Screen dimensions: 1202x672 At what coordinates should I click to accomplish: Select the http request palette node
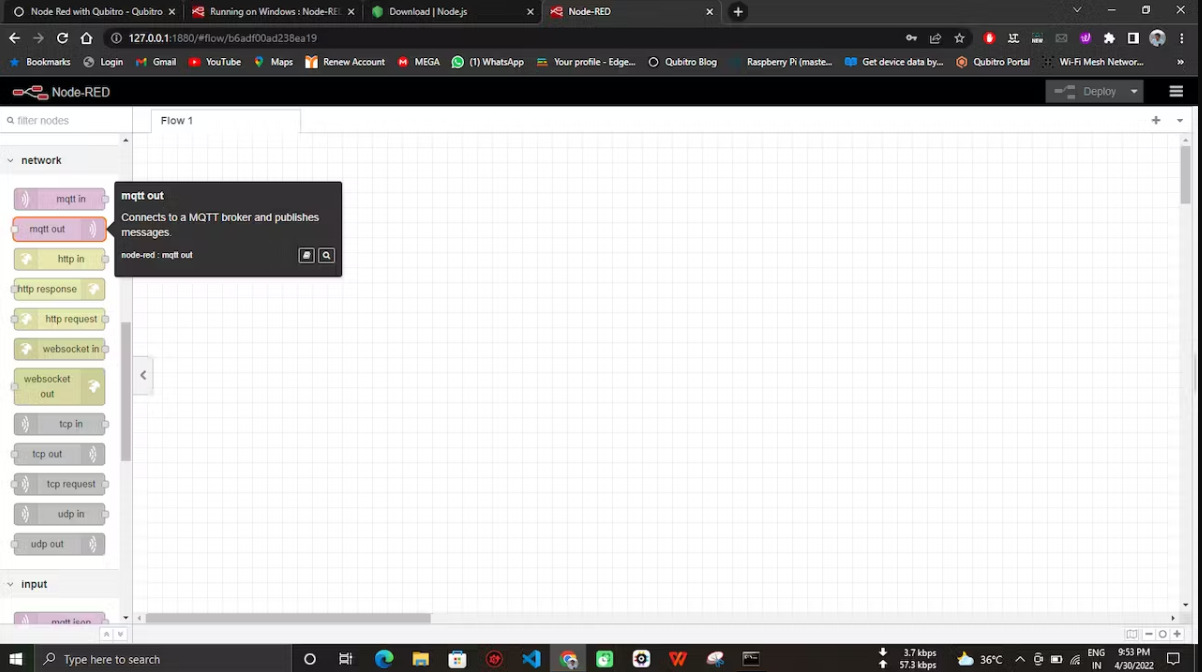click(60, 319)
